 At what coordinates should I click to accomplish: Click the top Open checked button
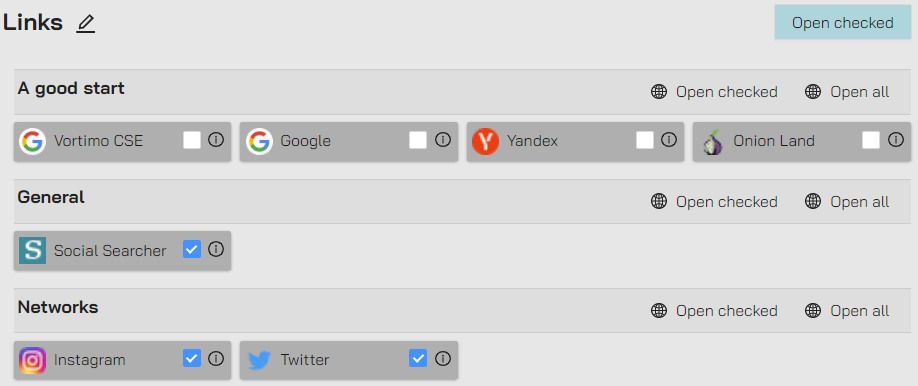tap(842, 23)
